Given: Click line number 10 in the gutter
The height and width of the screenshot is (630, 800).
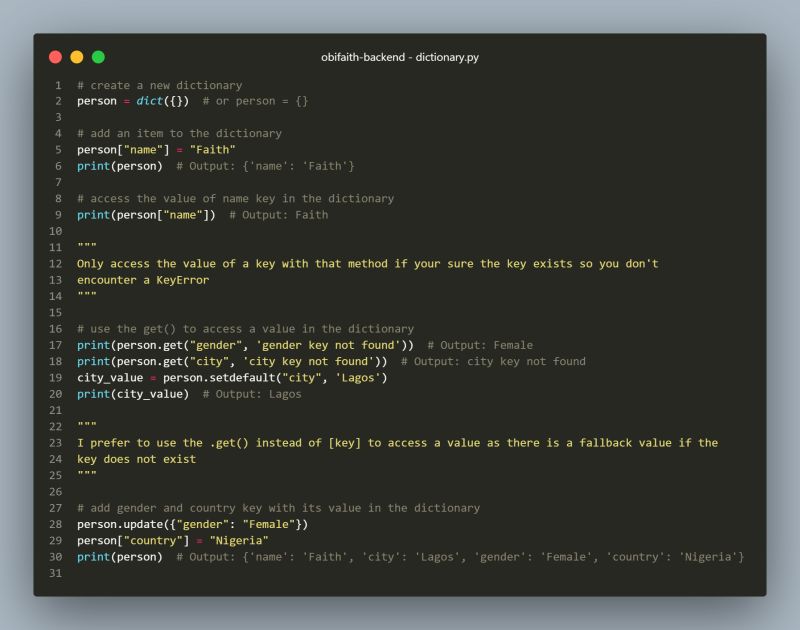Looking at the screenshot, I should pos(56,231).
